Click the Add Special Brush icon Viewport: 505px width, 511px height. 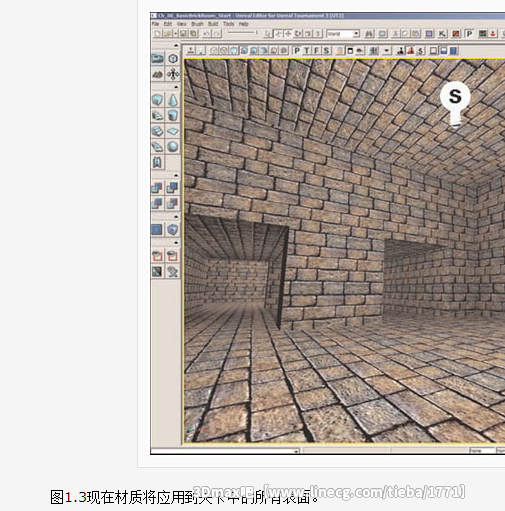pos(158,229)
